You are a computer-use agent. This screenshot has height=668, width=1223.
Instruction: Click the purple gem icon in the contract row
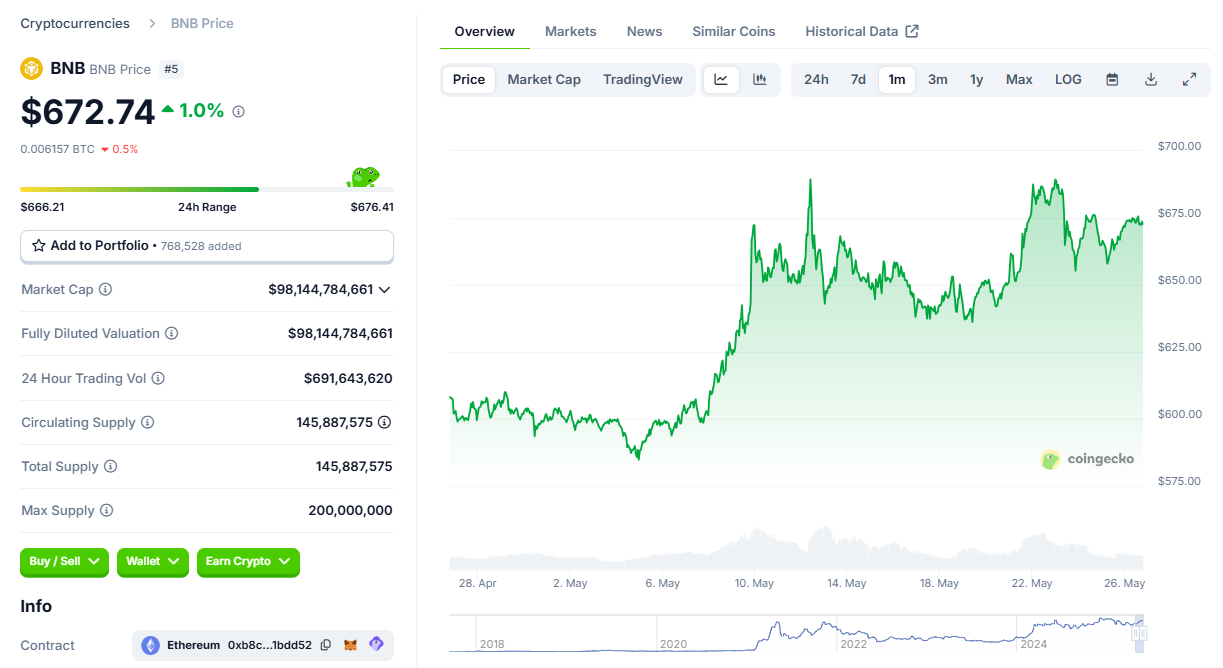pyautogui.click(x=376, y=645)
